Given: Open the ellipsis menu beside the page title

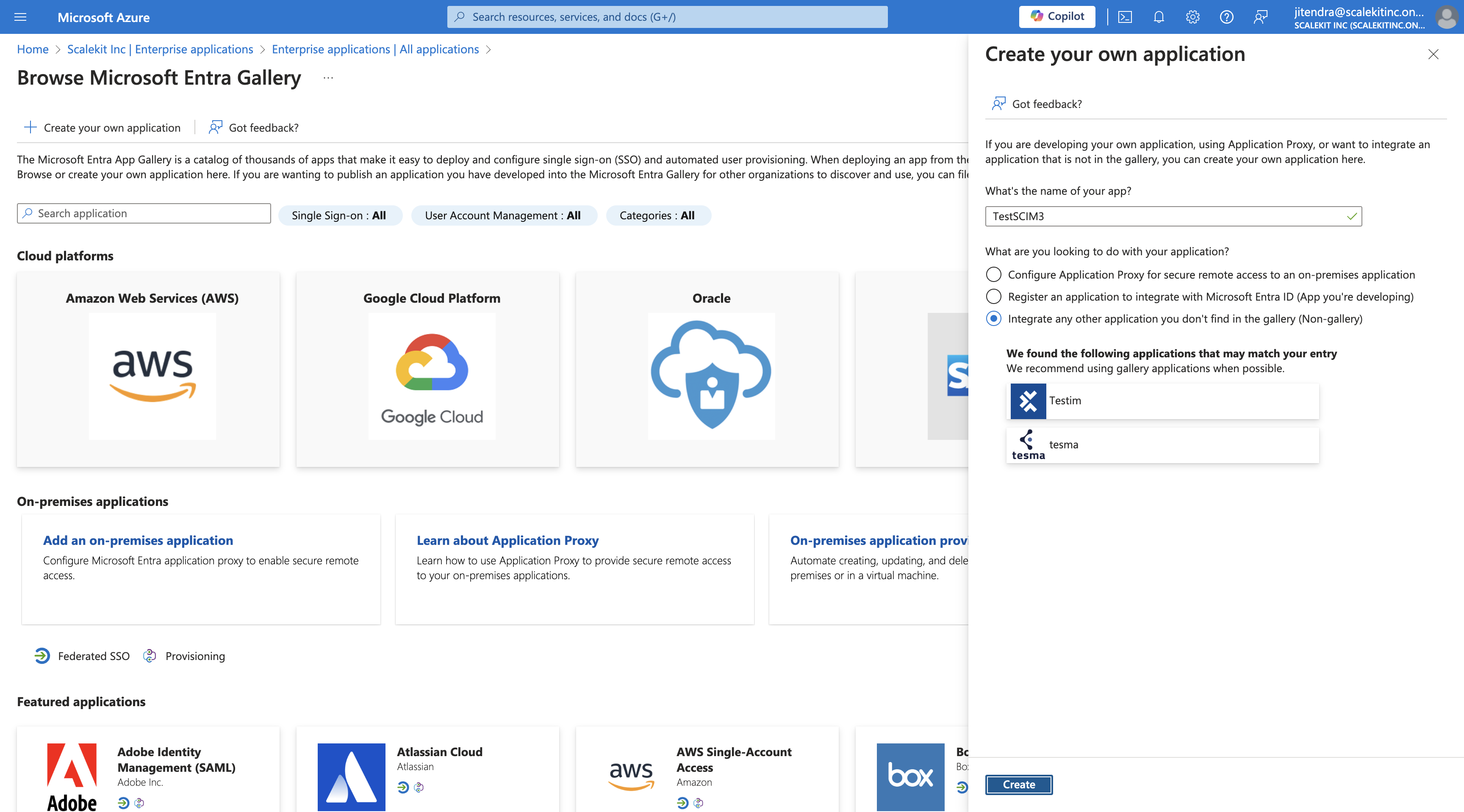Looking at the screenshot, I should click(328, 78).
